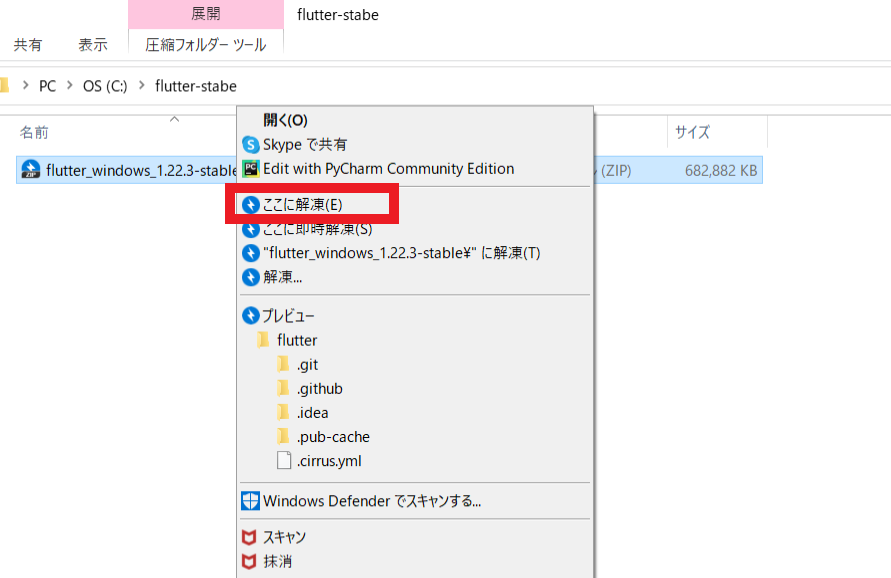Go to PC in breadcrumb path
Image resolution: width=891 pixels, height=578 pixels.
point(48,86)
